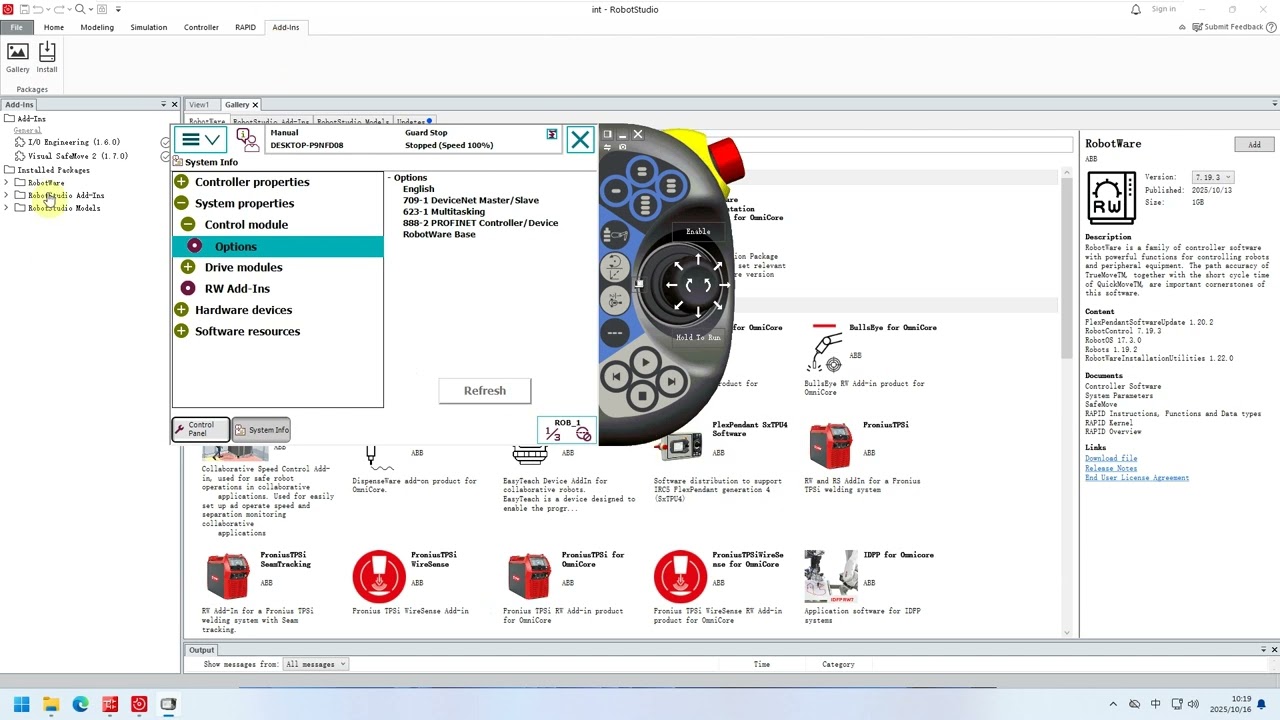Click the step backward hardware button
Image resolution: width=1280 pixels, height=720 pixels.
616,377
